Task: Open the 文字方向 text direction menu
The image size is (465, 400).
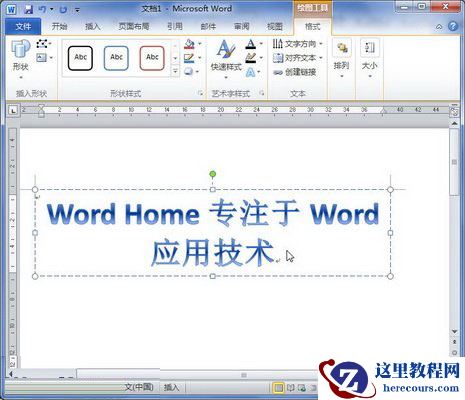Action: coord(298,44)
